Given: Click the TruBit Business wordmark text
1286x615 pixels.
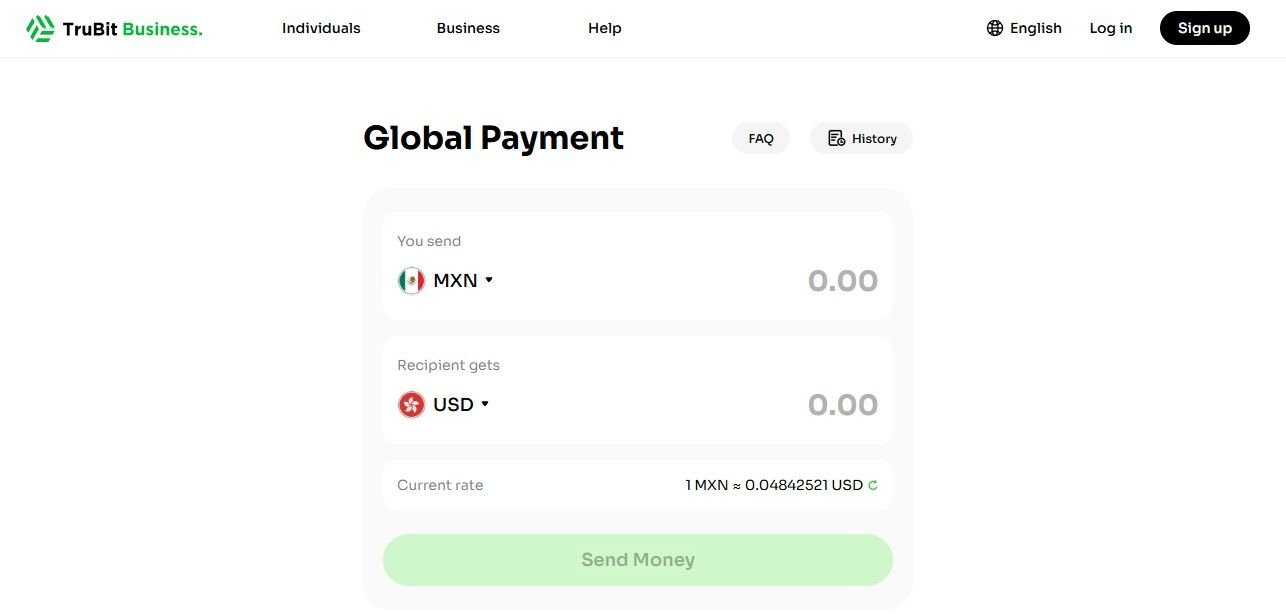Looking at the screenshot, I should pos(132,29).
